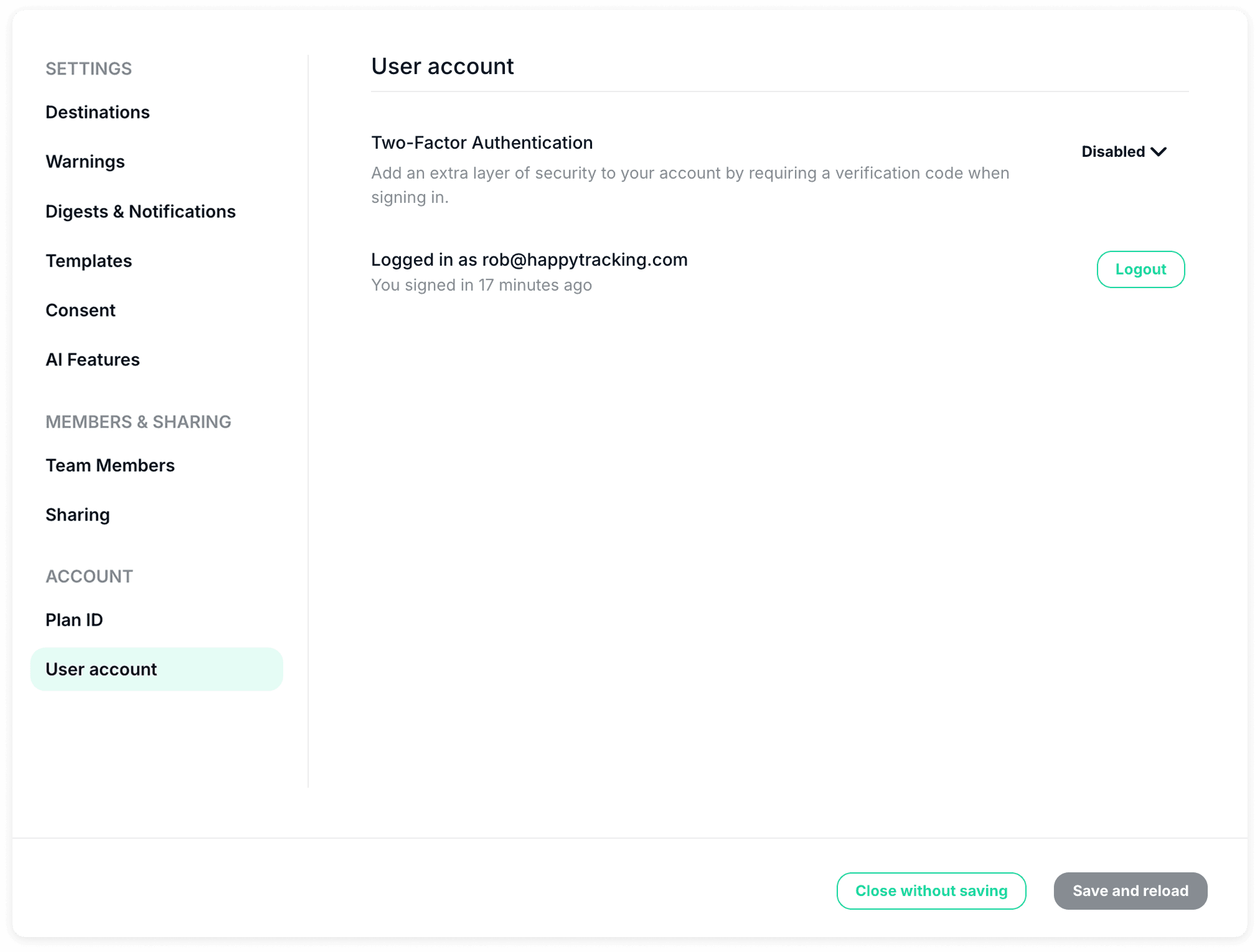Click Close without saving
Viewport: 1260px width, 952px height.
pos(931,890)
